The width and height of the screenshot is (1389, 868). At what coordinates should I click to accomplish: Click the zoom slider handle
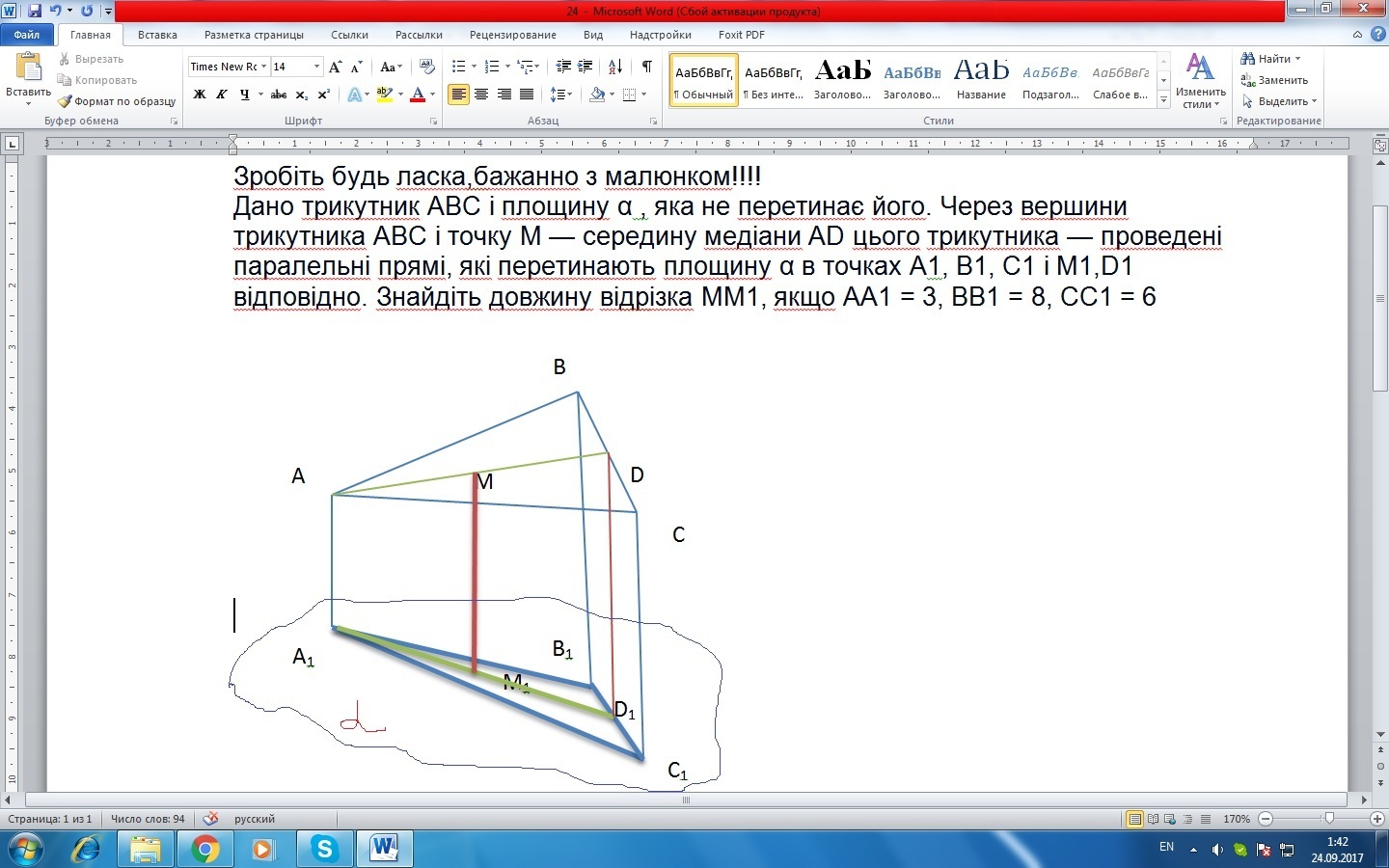point(1329,819)
